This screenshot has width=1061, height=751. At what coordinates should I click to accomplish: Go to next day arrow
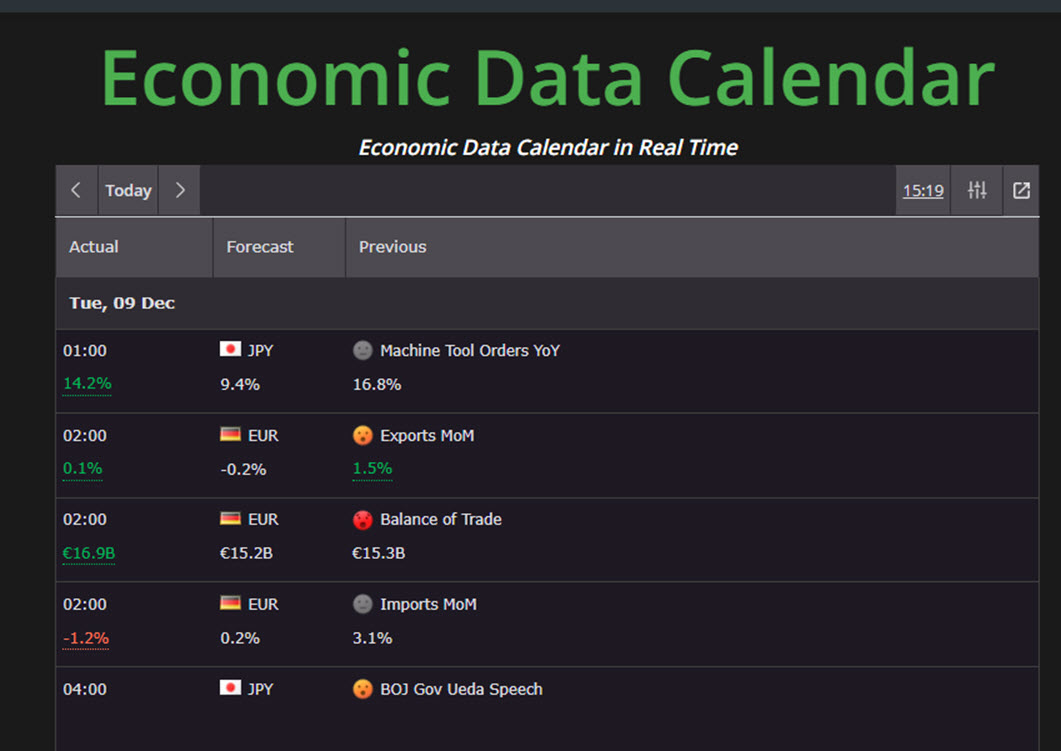(180, 190)
